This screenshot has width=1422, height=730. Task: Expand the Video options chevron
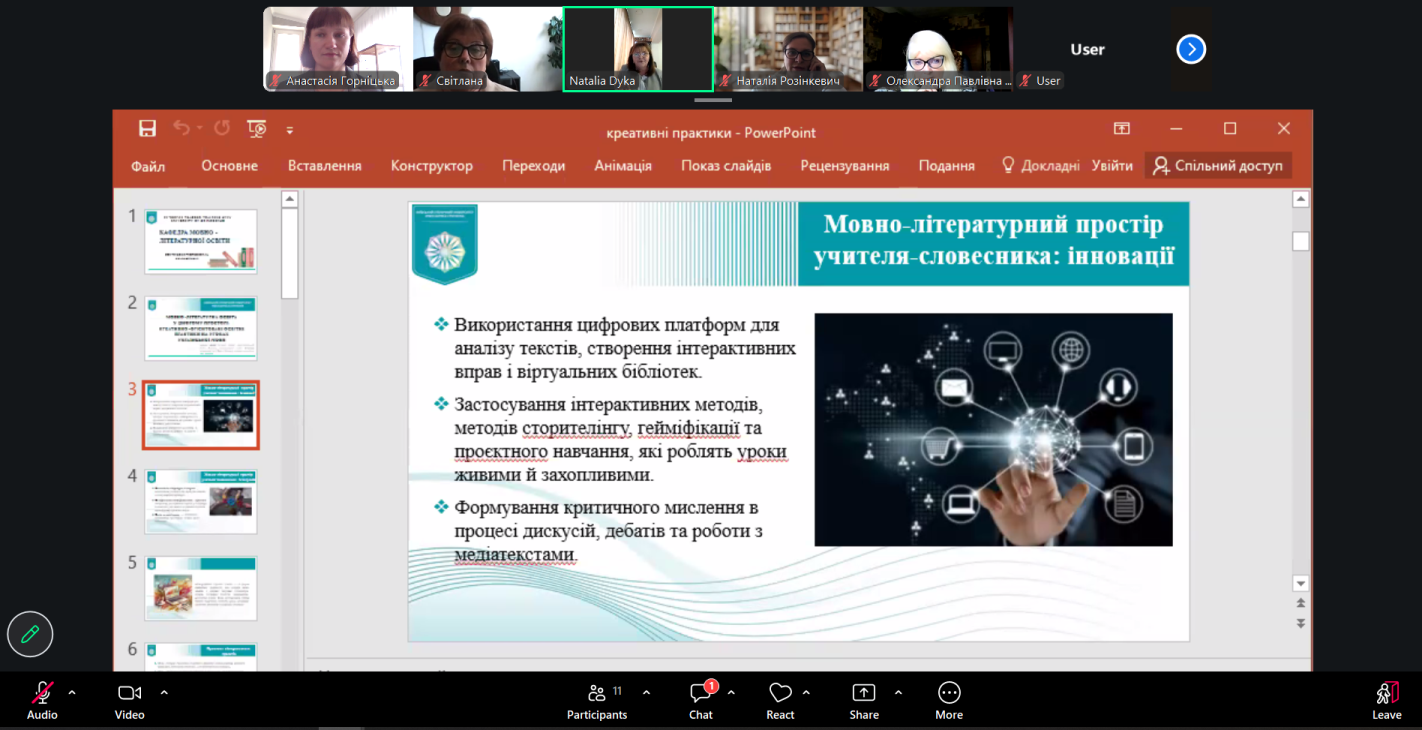tap(164, 692)
